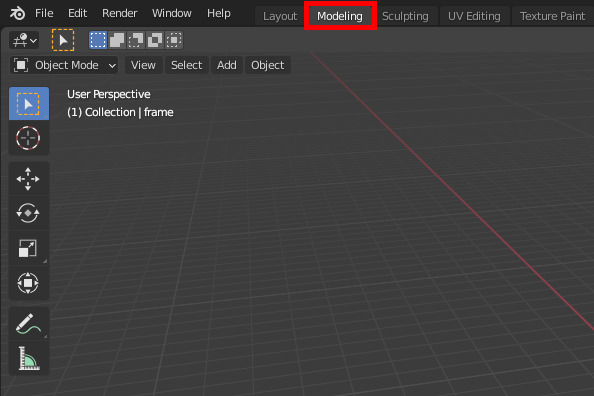Enable Intersect Selection mode
This screenshot has width=594, height=396.
[174, 40]
